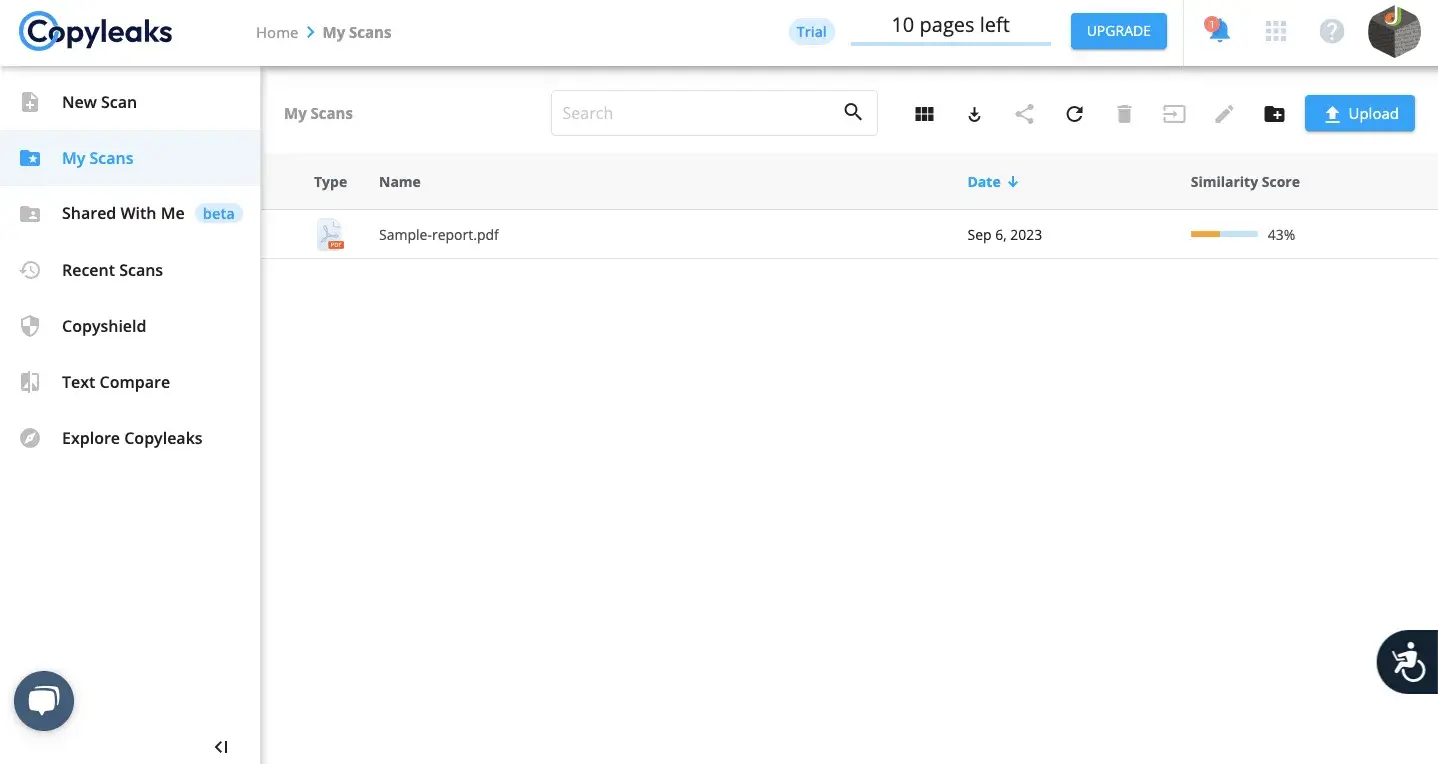The height and width of the screenshot is (764, 1438).
Task: Download the scan report
Action: (973, 113)
